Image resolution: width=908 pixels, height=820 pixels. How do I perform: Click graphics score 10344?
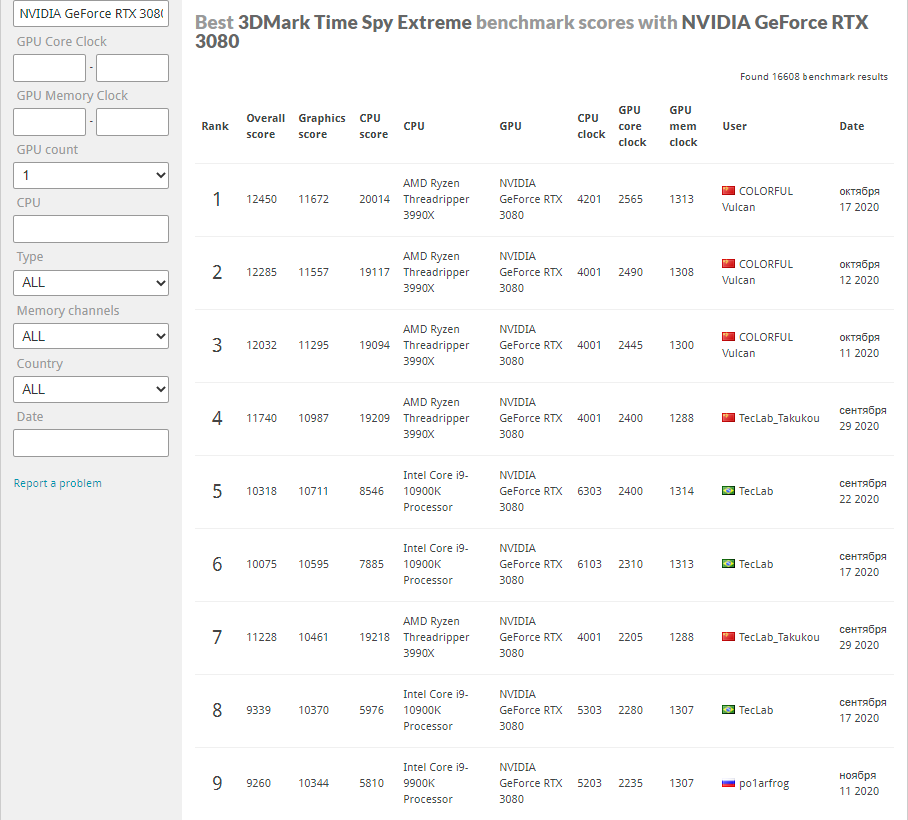tap(313, 783)
